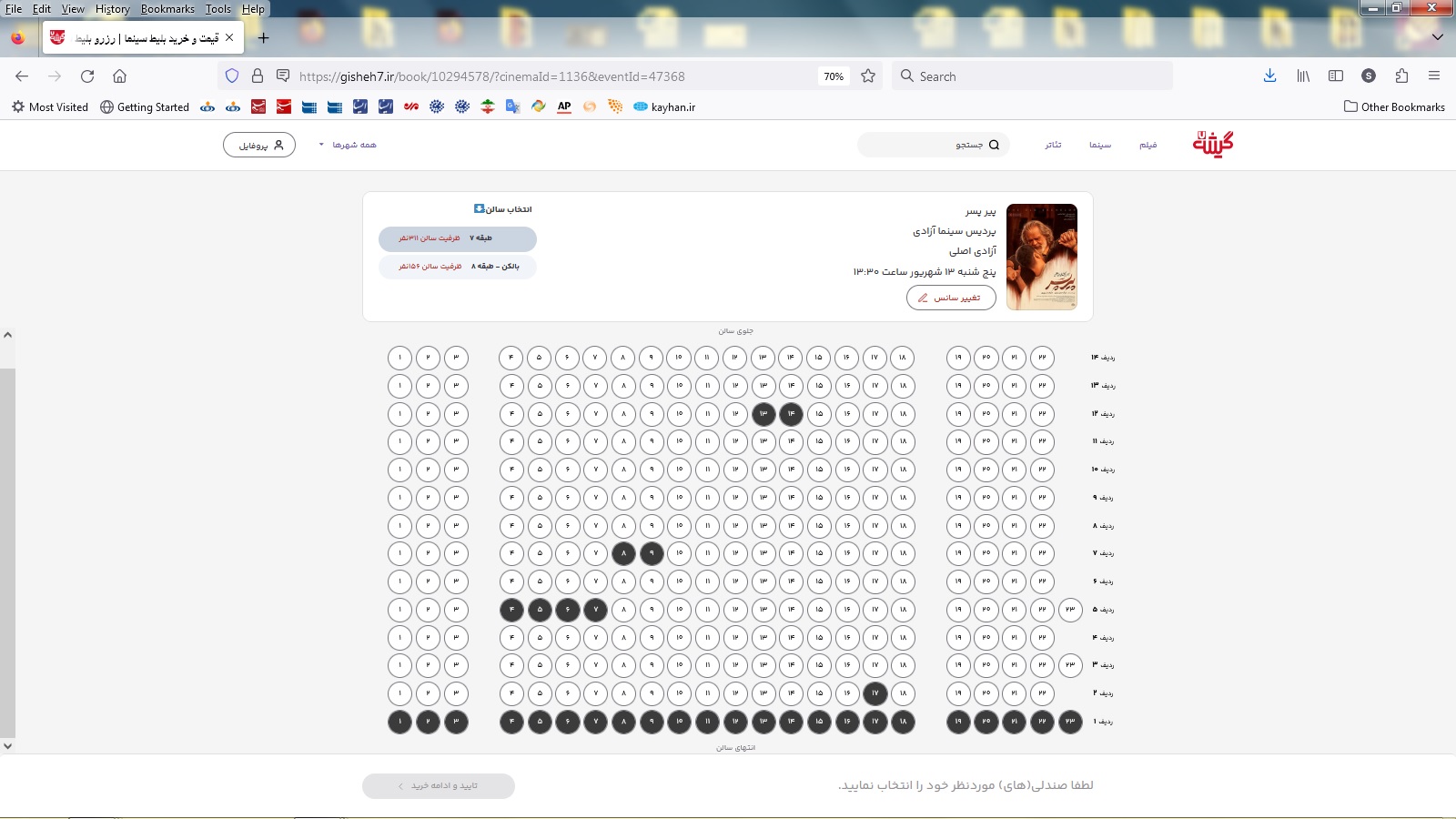Open the Bookmarks menu
1456x819 pixels.
tap(167, 9)
